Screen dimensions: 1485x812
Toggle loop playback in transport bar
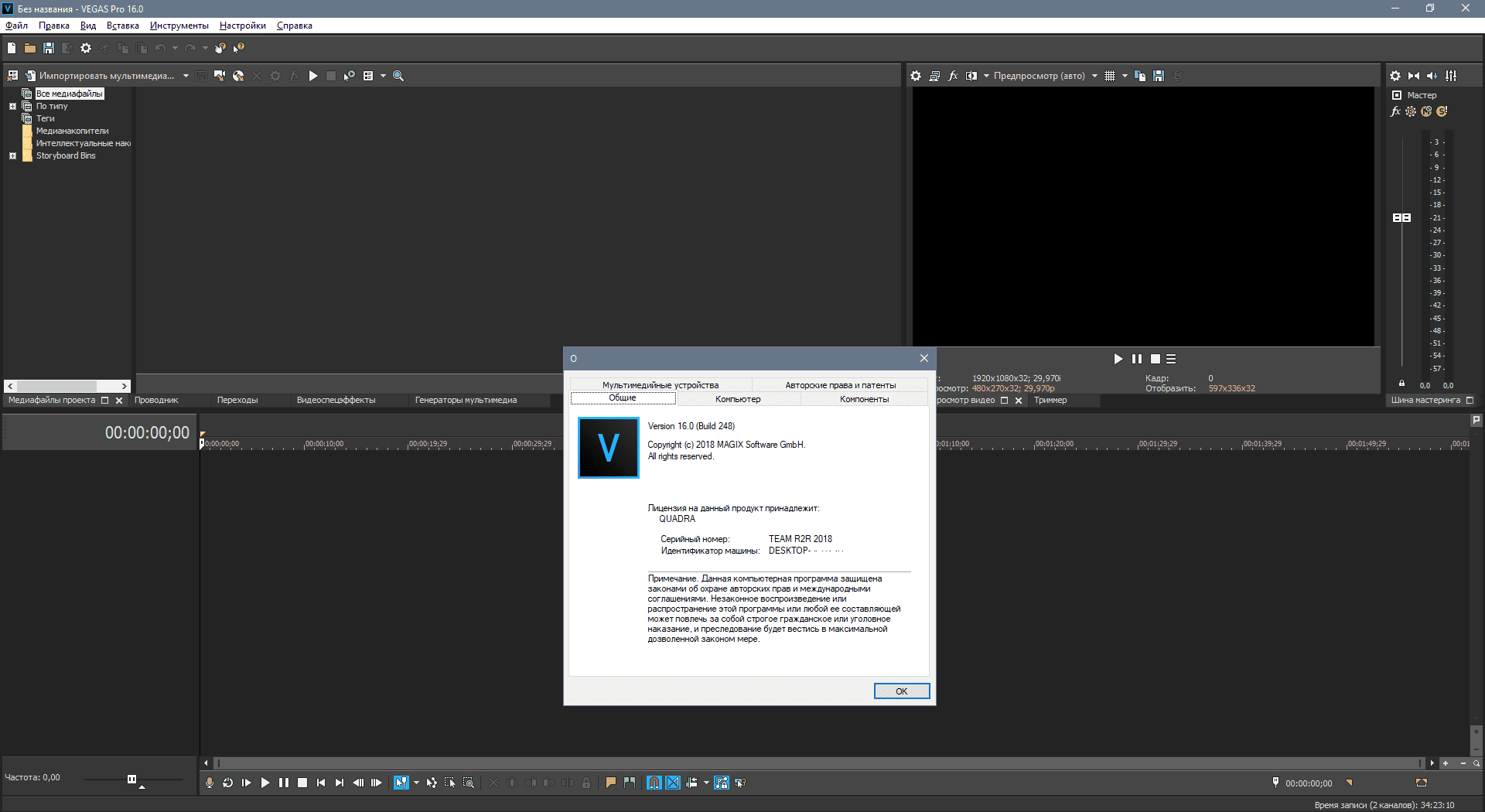coord(228,783)
